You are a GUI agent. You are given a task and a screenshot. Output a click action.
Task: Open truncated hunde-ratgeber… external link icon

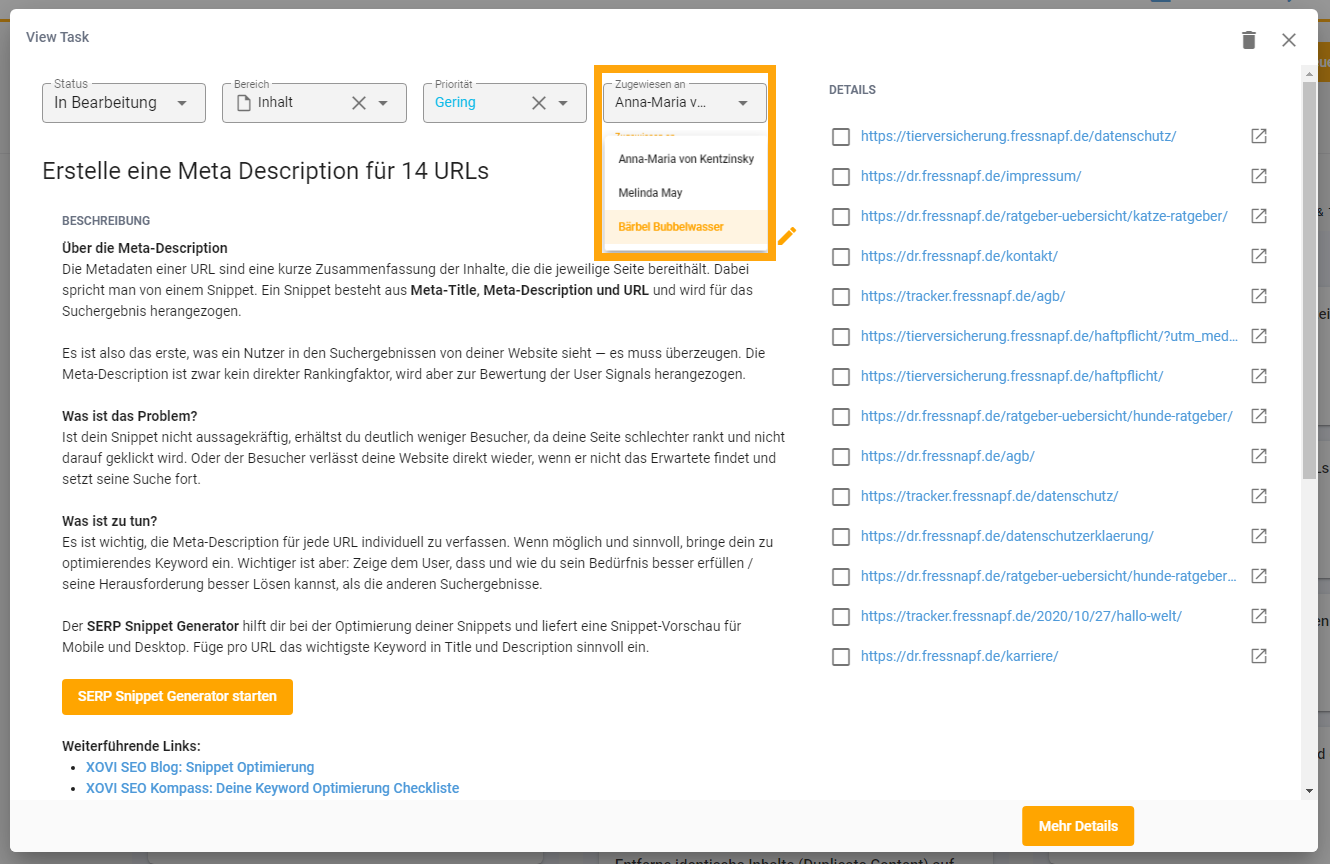pyautogui.click(x=1259, y=576)
